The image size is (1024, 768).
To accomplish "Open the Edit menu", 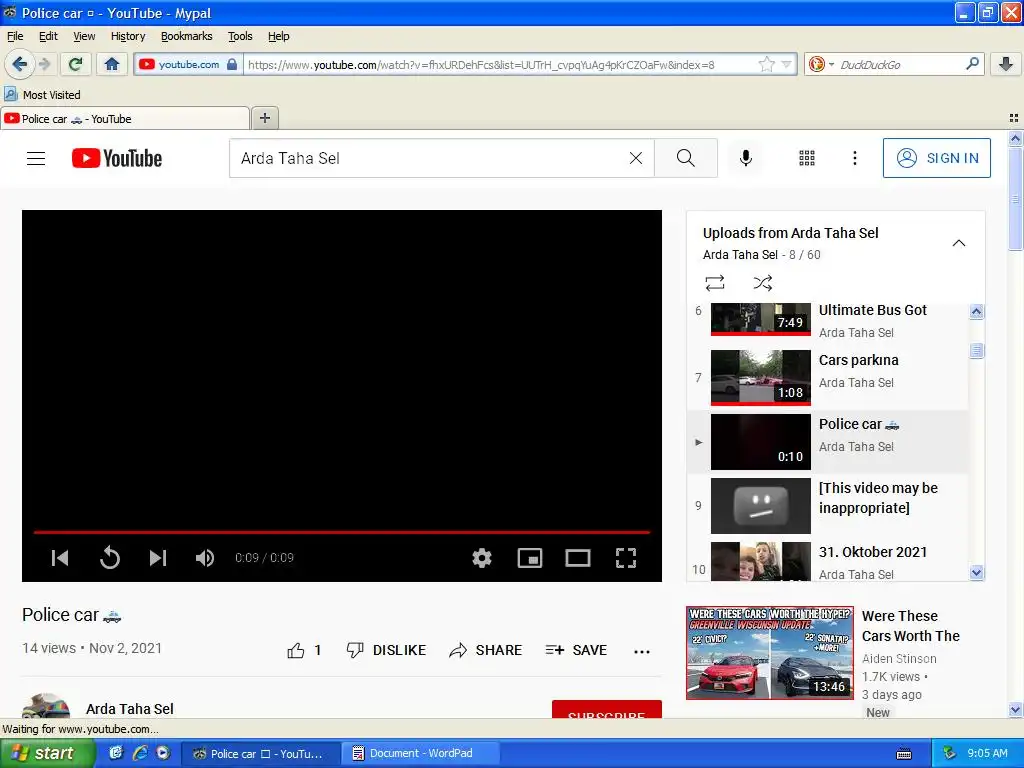I will click(48, 36).
